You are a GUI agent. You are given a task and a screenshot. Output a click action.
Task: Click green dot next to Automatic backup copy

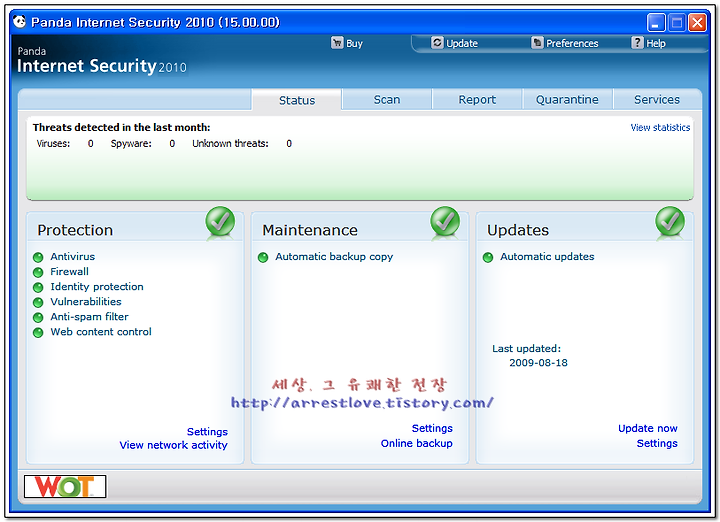pyautogui.click(x=263, y=257)
